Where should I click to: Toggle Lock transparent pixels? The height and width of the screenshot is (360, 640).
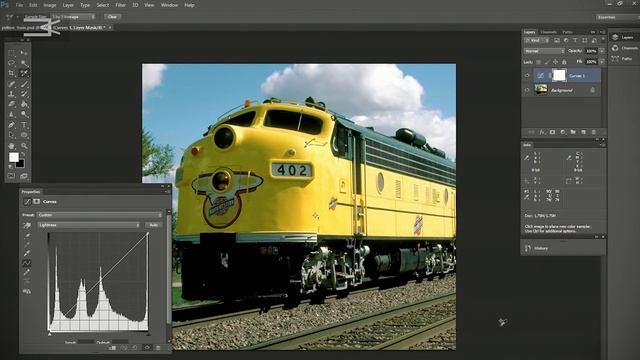pyautogui.click(x=539, y=62)
